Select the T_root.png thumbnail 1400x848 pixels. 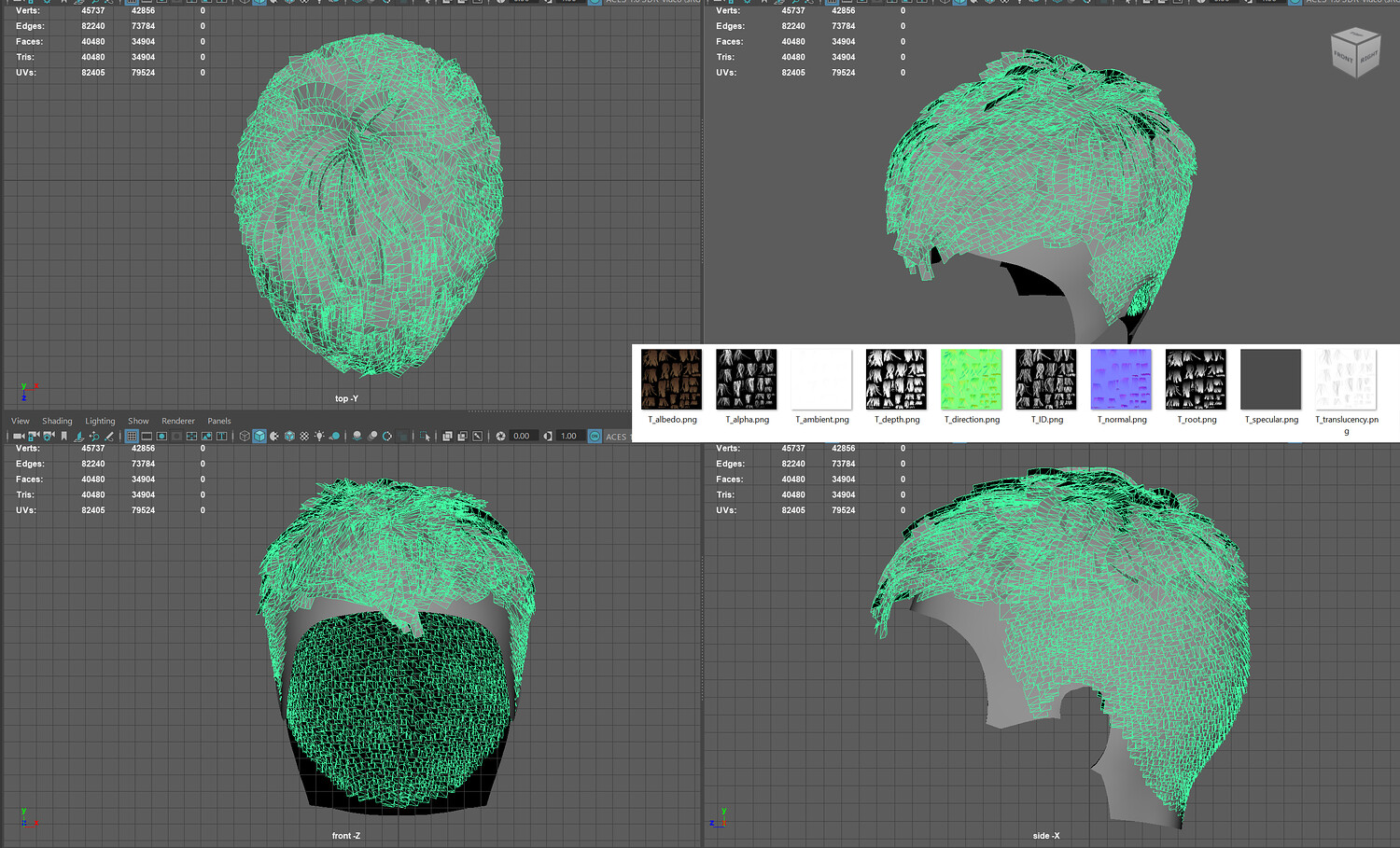coord(1197,380)
